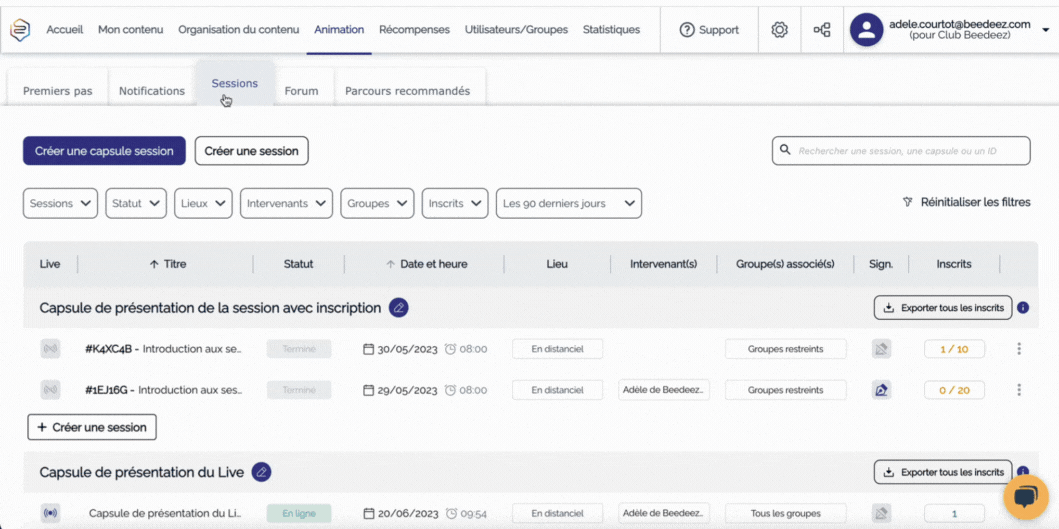Expand Les 90 derniers jours dropdown

[568, 203]
